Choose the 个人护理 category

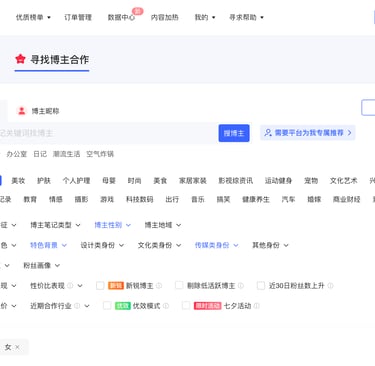point(76,181)
